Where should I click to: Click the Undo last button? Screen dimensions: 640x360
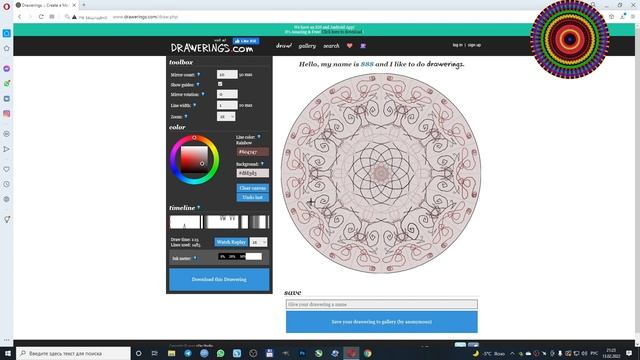[x=253, y=198]
